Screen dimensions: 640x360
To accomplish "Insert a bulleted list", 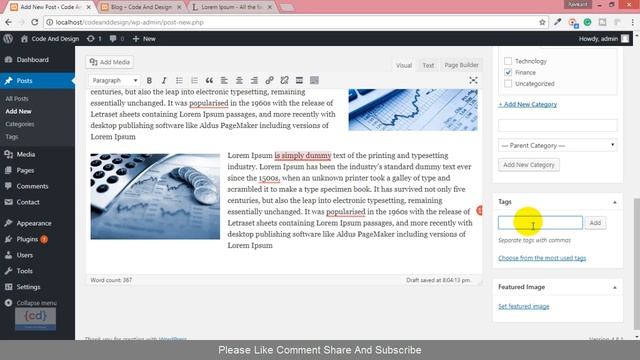I will 179,80.
